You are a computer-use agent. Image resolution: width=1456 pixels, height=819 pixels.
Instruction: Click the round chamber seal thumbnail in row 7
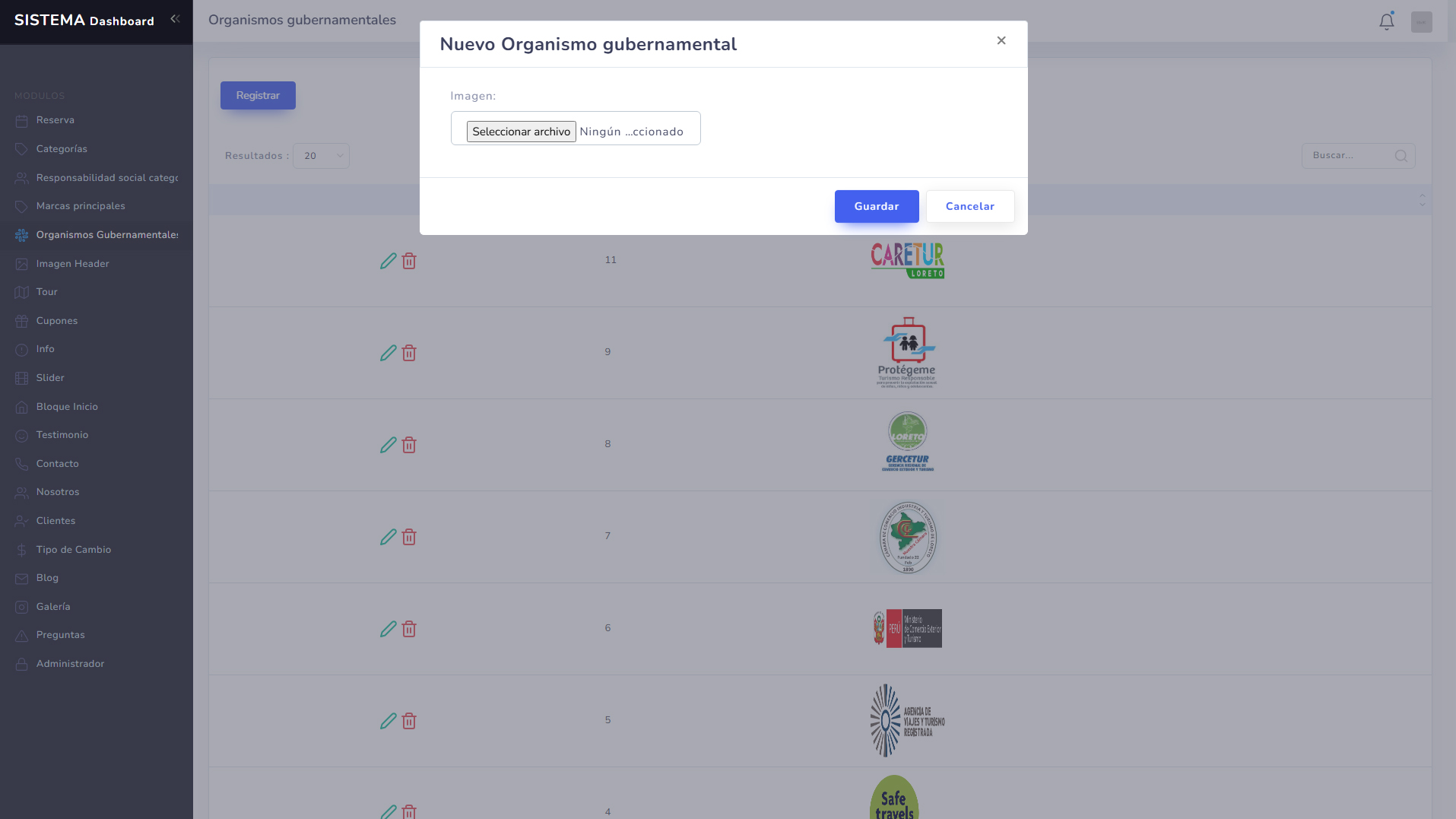[907, 537]
